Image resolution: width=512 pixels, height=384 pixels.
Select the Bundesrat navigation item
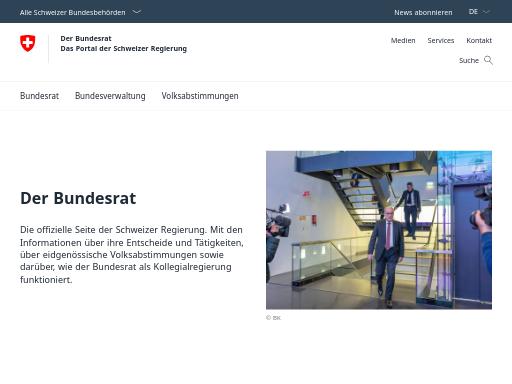(39, 96)
